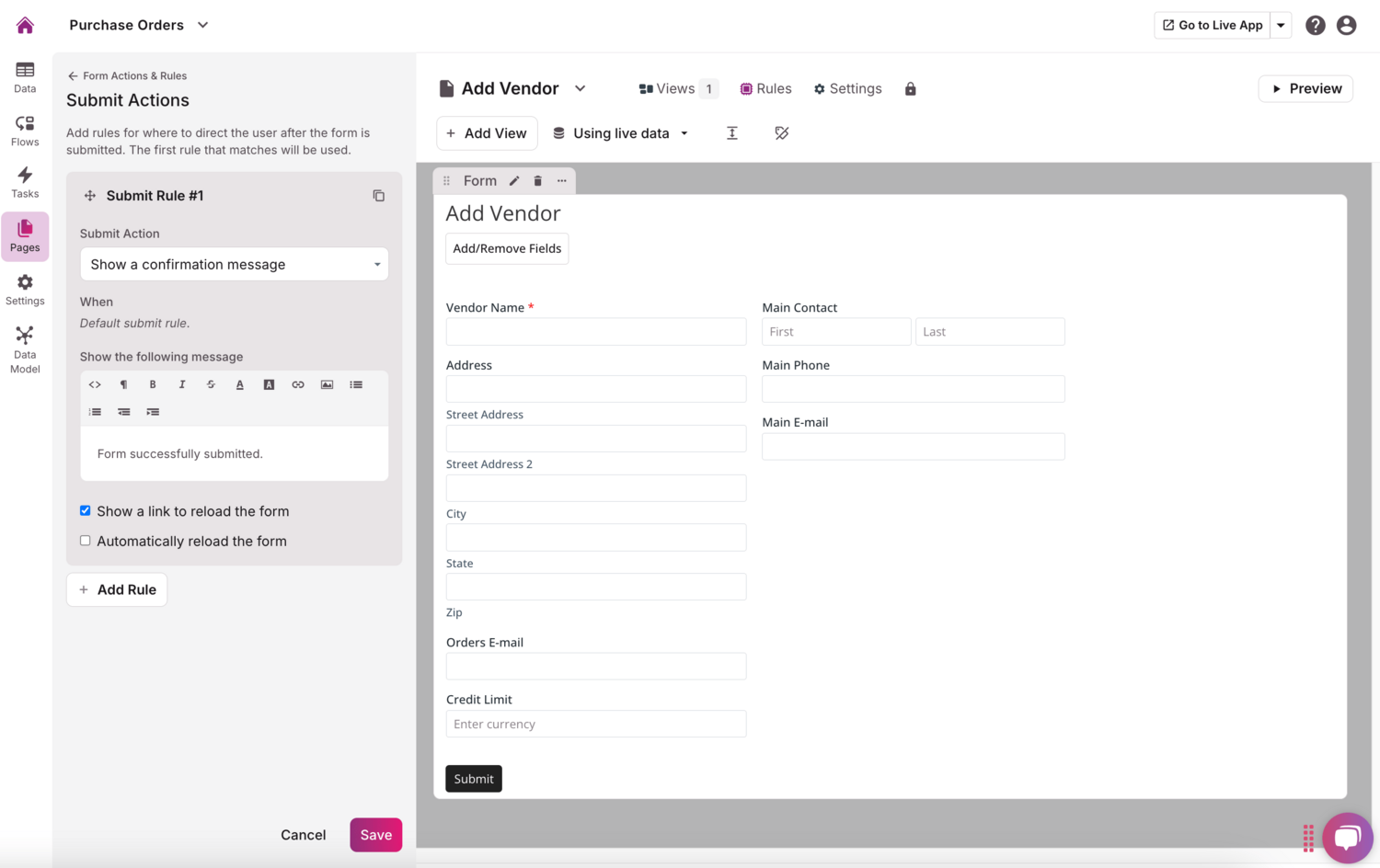
Task: Duplicate Submit Rule #1 with copy icon
Action: (x=378, y=196)
